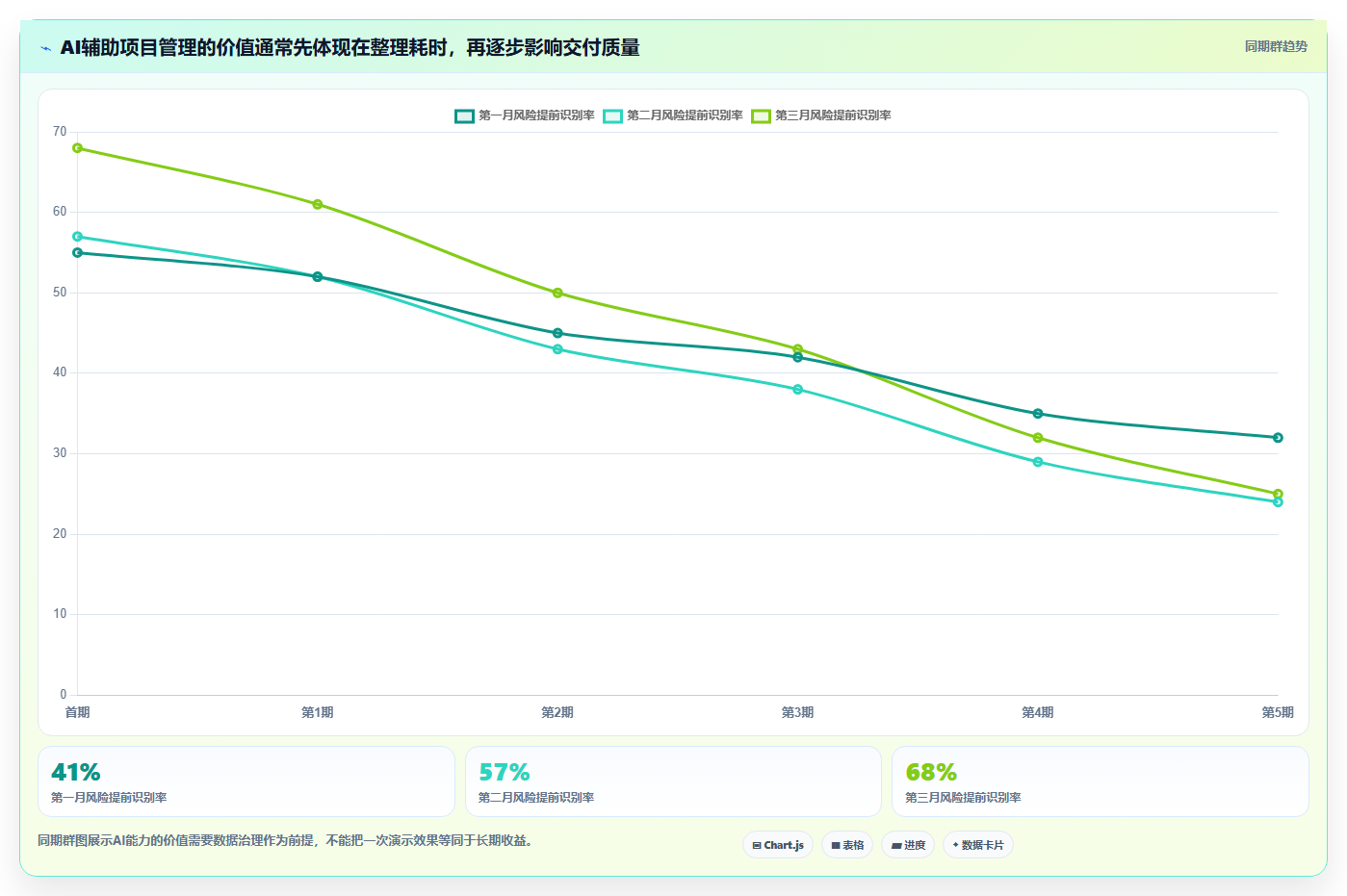
Task: Click the 第4期 x-axis label
Action: point(1038,712)
